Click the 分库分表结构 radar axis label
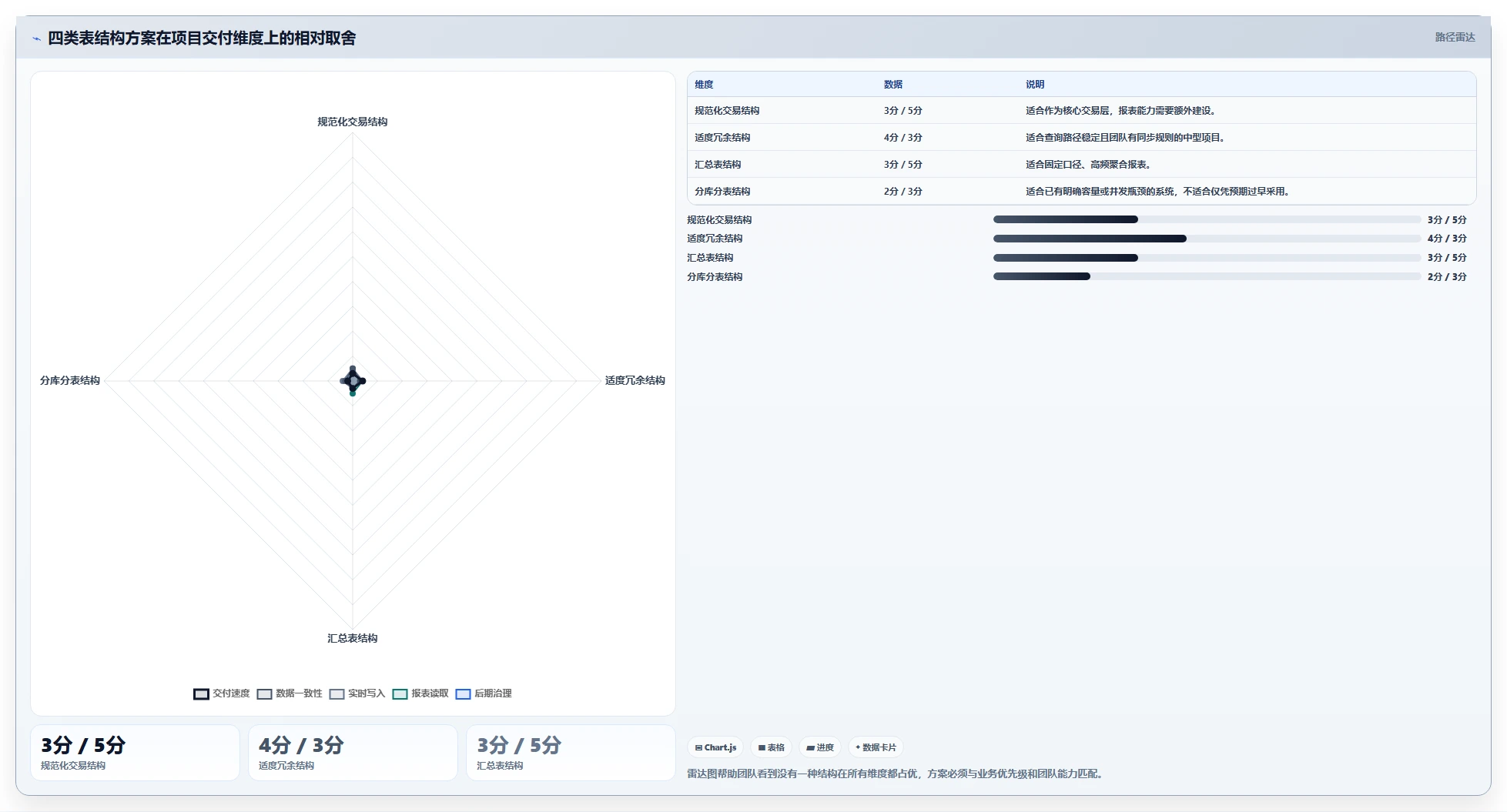 (70, 380)
